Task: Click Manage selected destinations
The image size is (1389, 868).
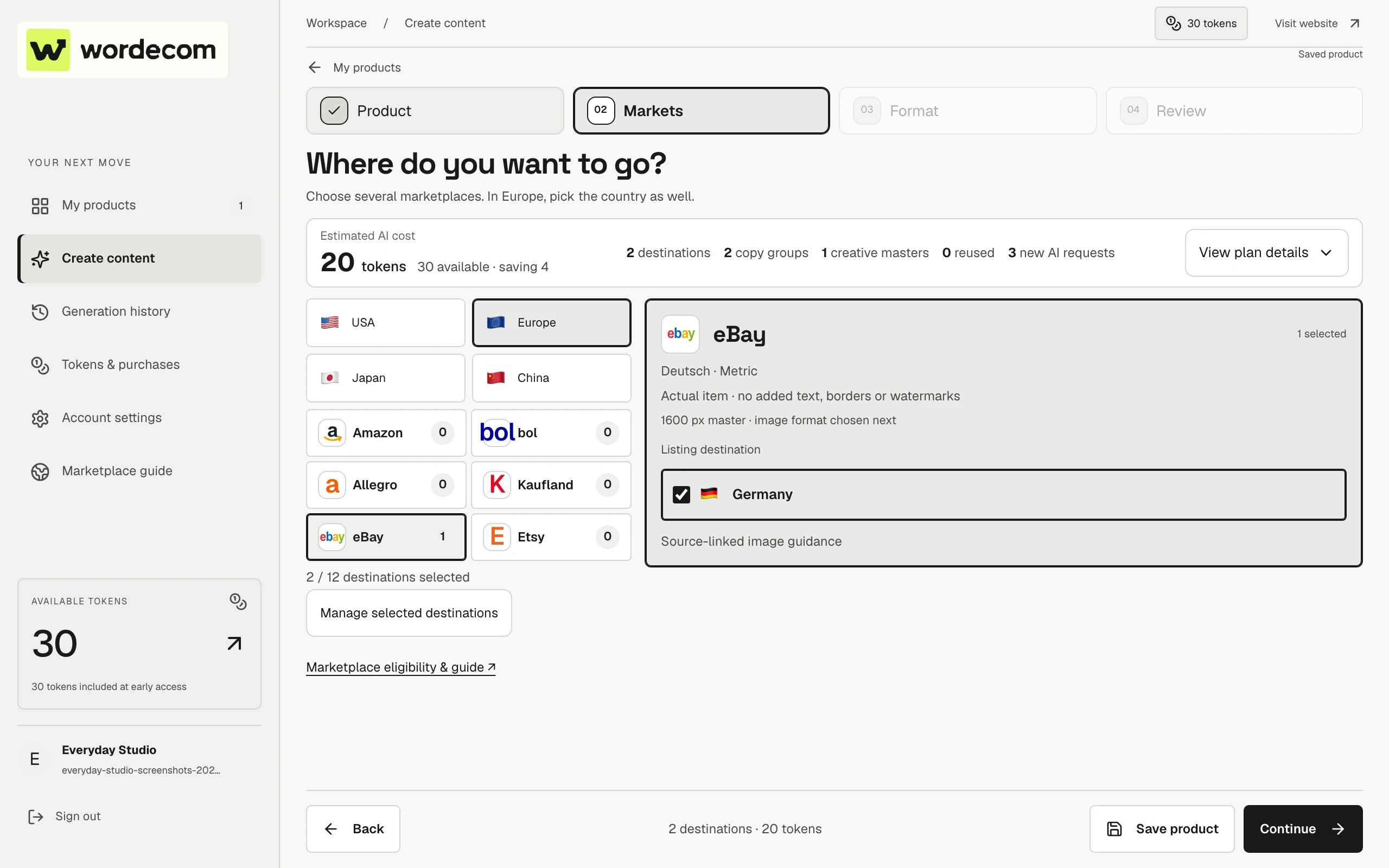Action: coord(409,613)
